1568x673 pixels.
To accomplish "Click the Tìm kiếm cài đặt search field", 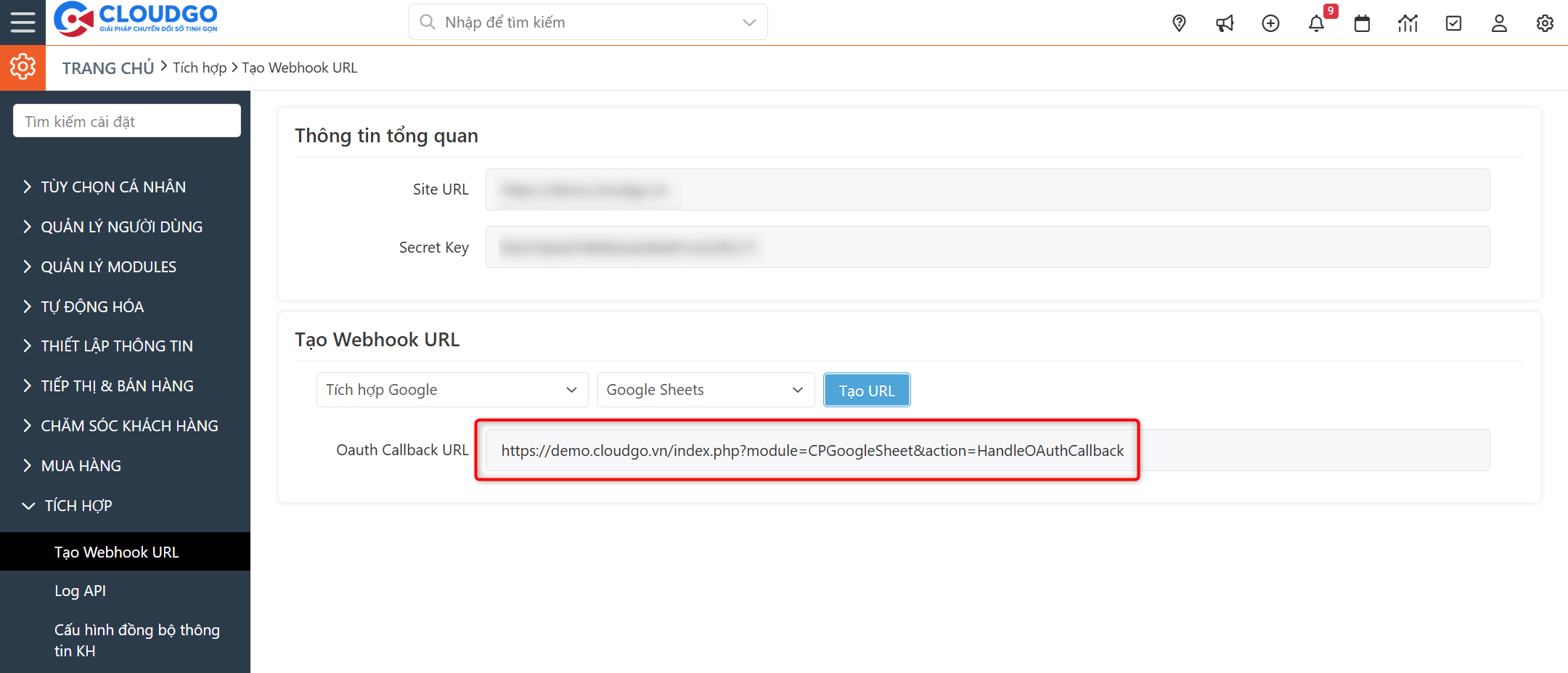I will 126,120.
